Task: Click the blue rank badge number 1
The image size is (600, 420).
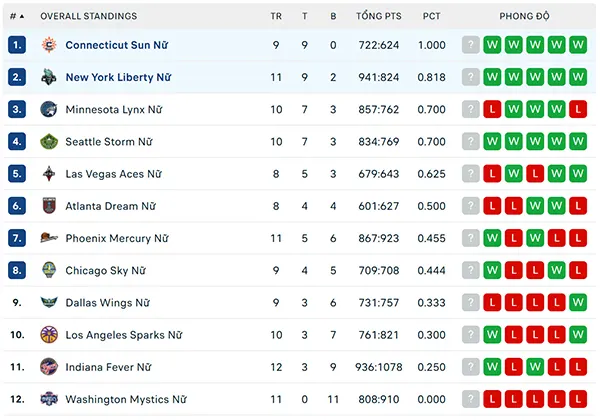Action: tap(17, 45)
